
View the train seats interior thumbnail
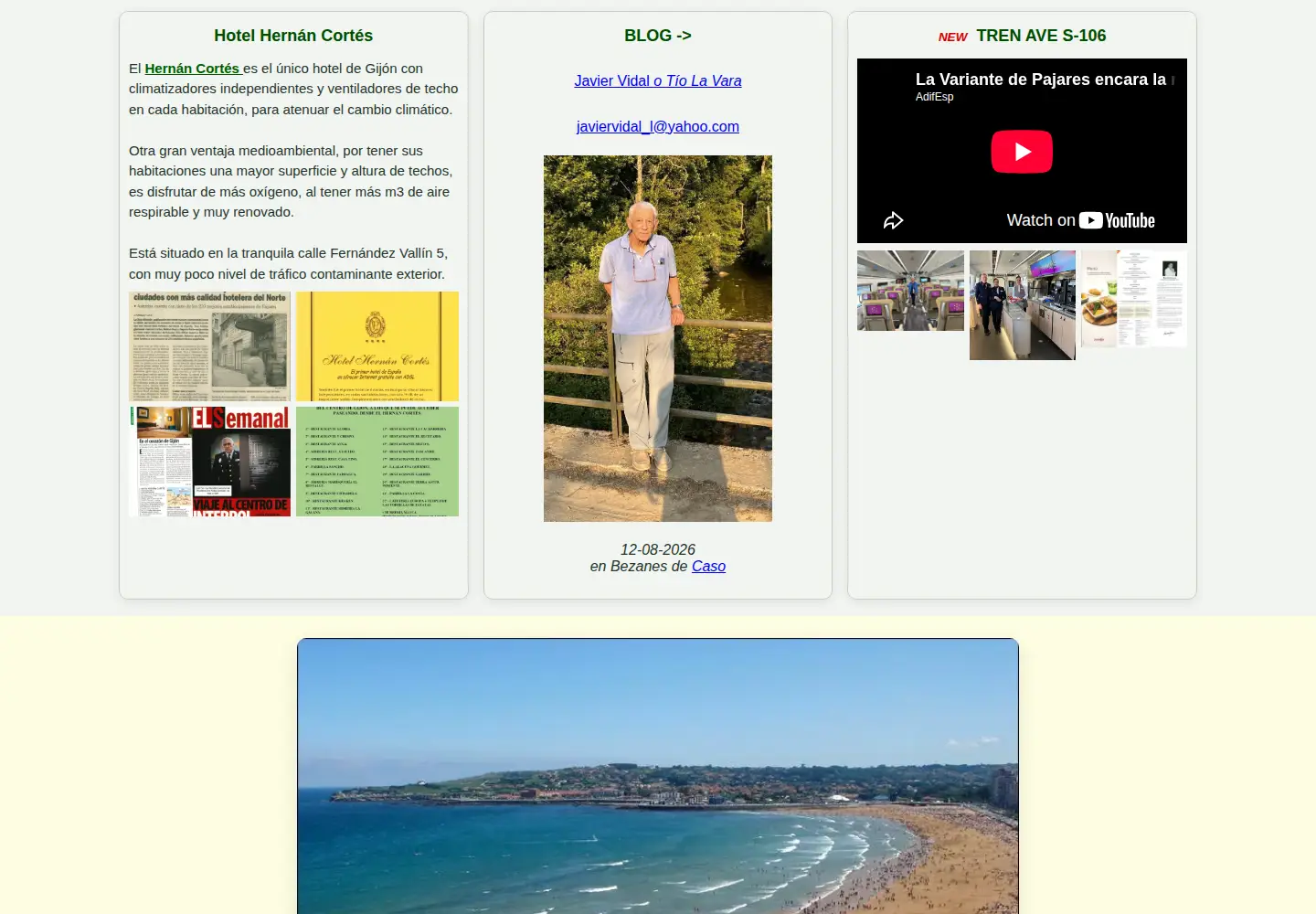click(x=910, y=291)
